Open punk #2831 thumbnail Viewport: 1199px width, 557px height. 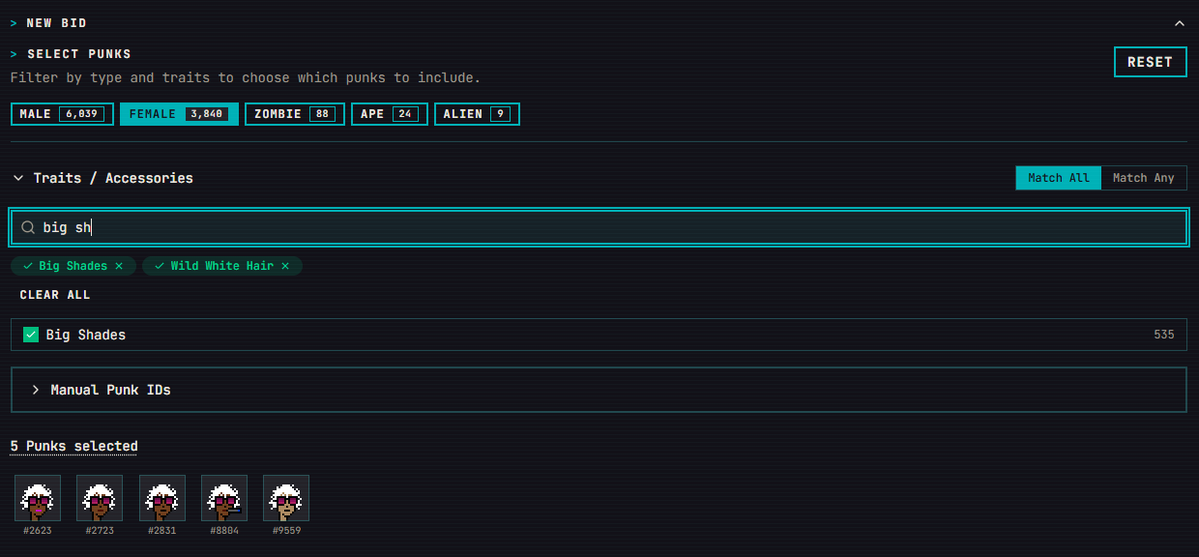[x=162, y=498]
